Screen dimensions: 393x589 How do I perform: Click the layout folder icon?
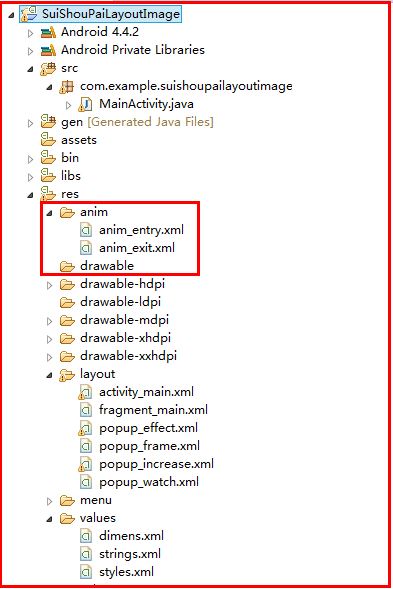67,375
